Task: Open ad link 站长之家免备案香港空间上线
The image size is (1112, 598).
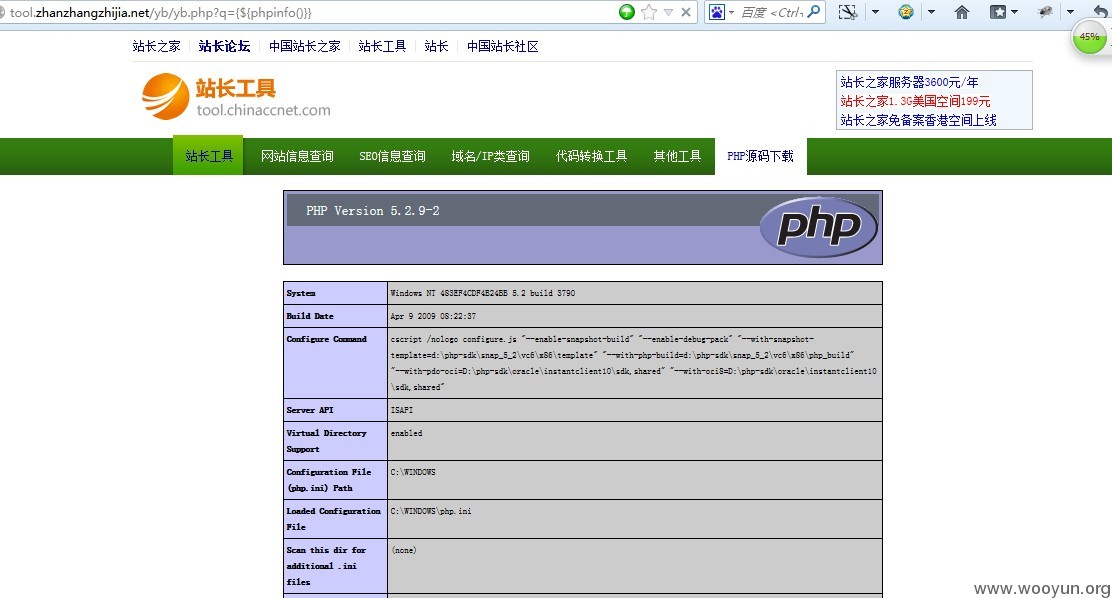Action: coord(918,121)
